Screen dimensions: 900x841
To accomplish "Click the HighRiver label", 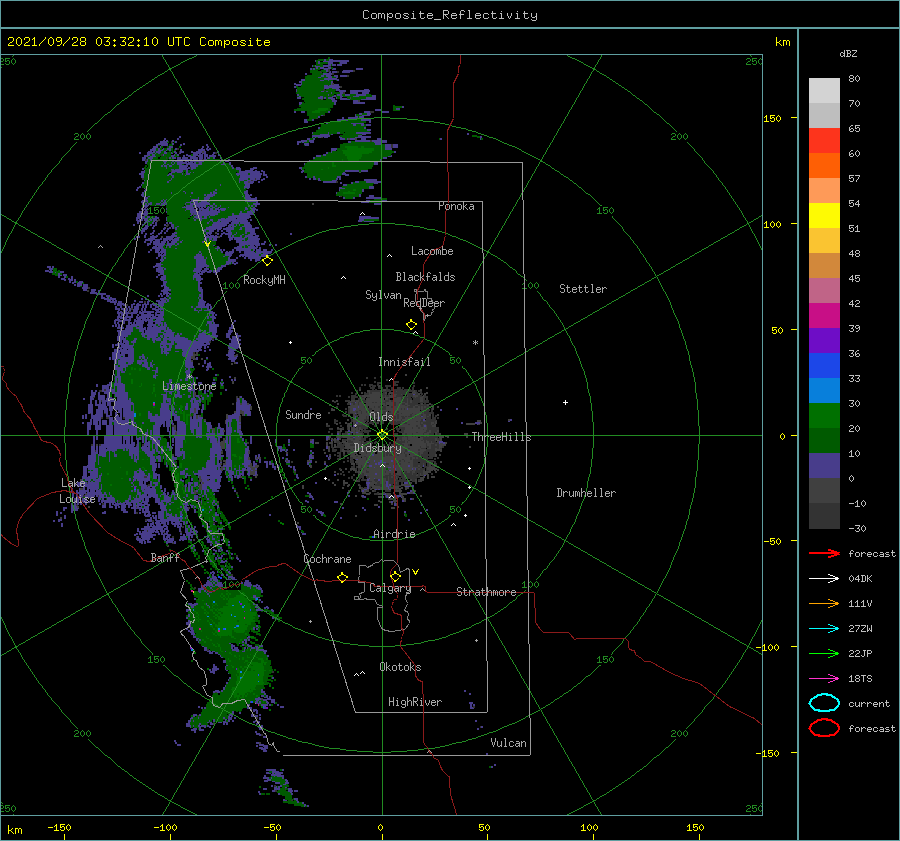I will click(415, 702).
